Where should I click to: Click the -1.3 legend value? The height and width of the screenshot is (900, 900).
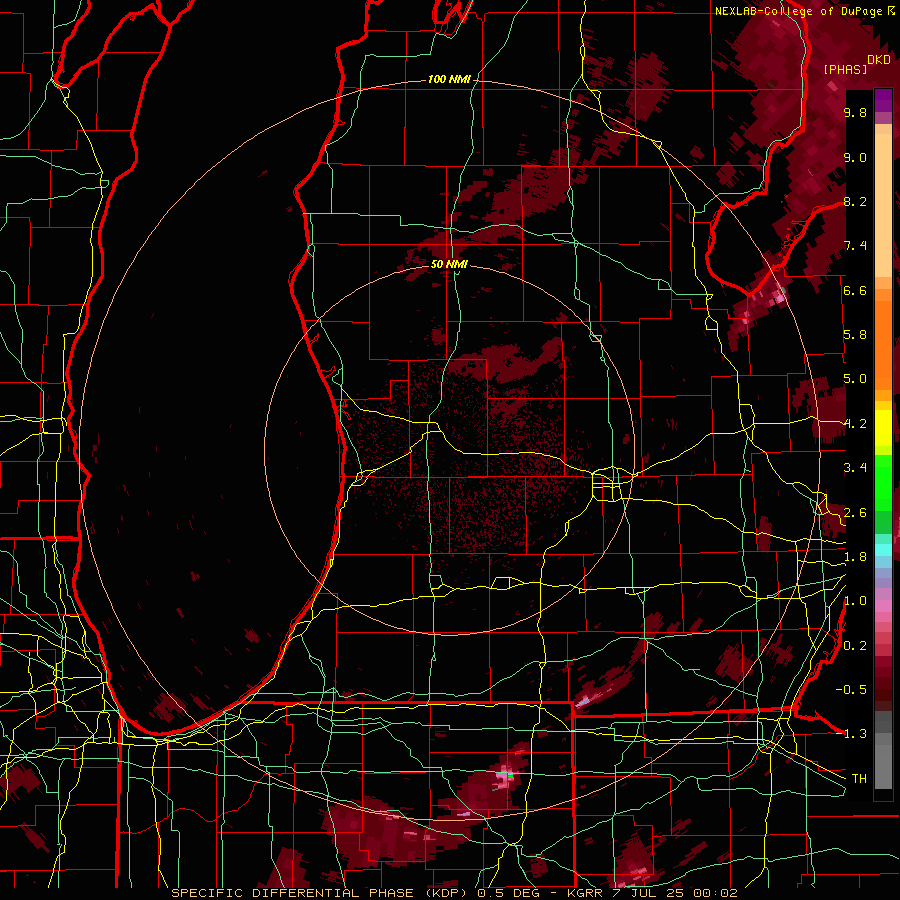pyautogui.click(x=852, y=734)
